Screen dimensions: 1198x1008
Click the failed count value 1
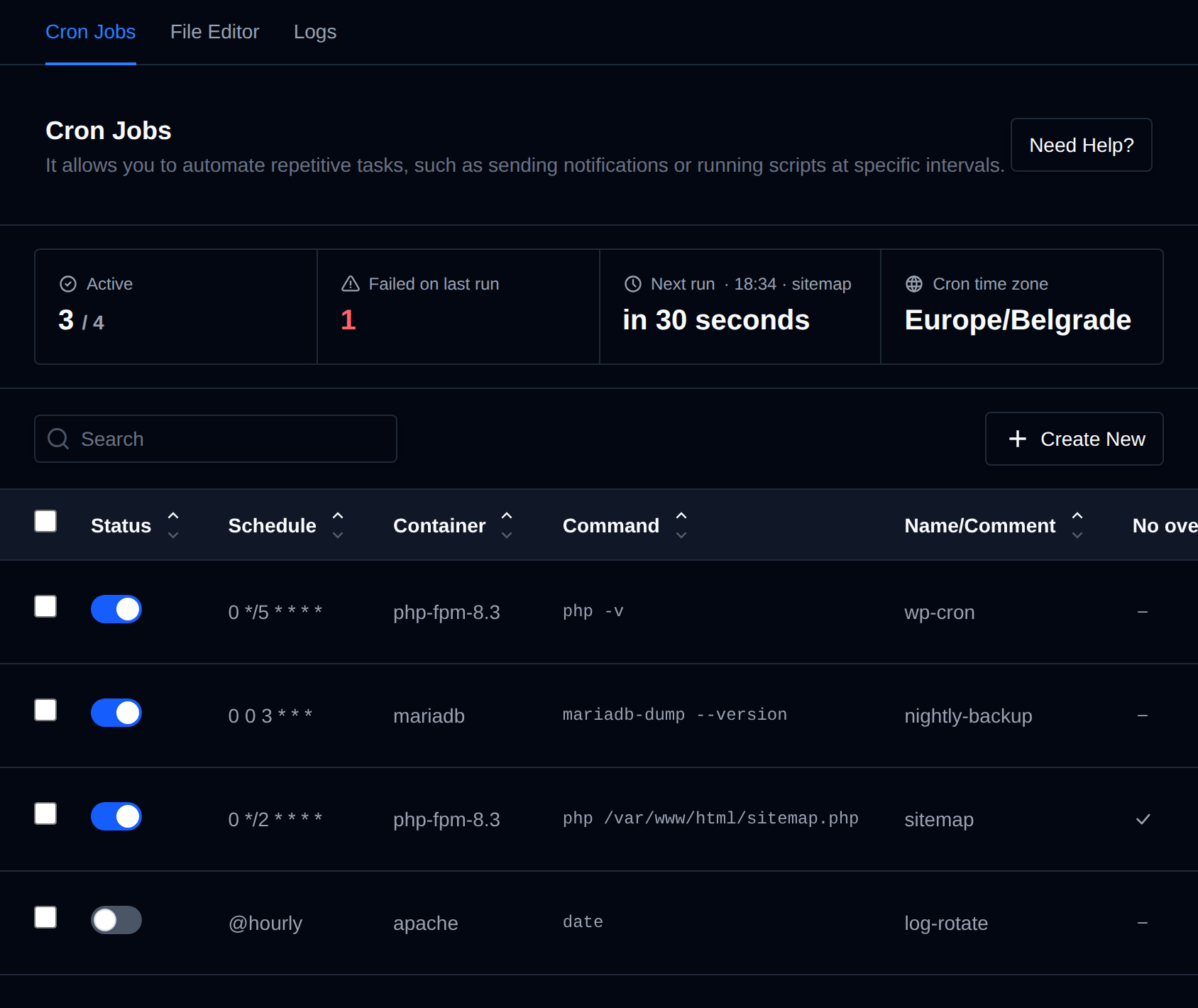pyautogui.click(x=348, y=320)
